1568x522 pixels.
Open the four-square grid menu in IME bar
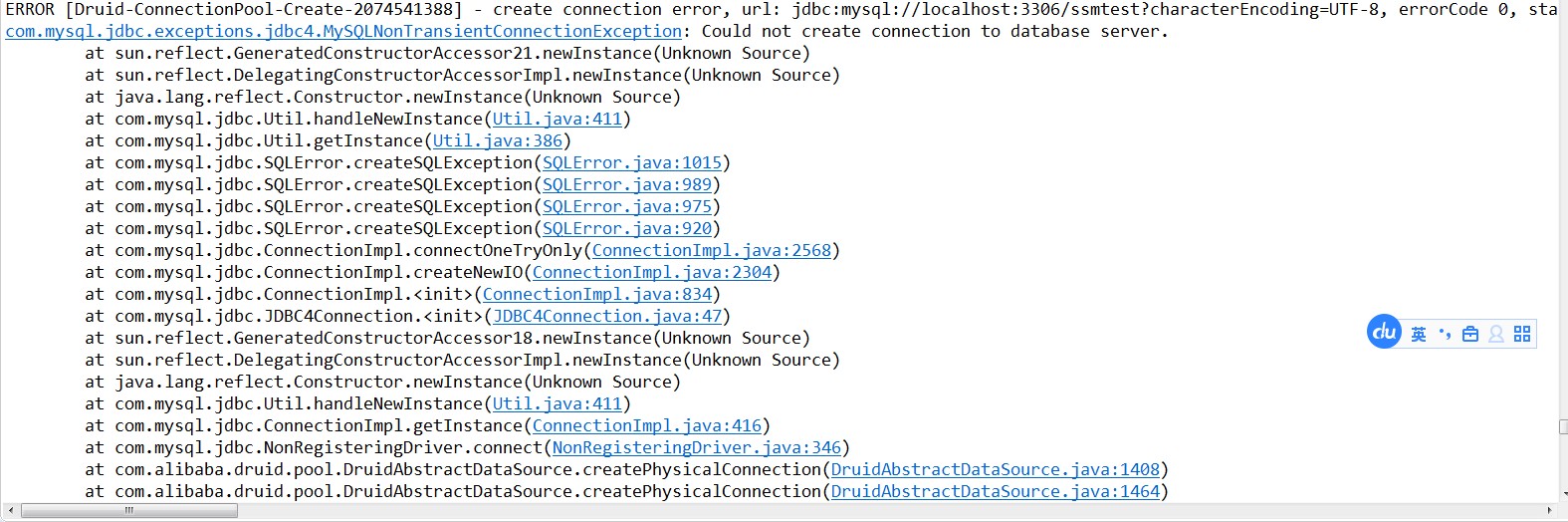pyautogui.click(x=1522, y=335)
